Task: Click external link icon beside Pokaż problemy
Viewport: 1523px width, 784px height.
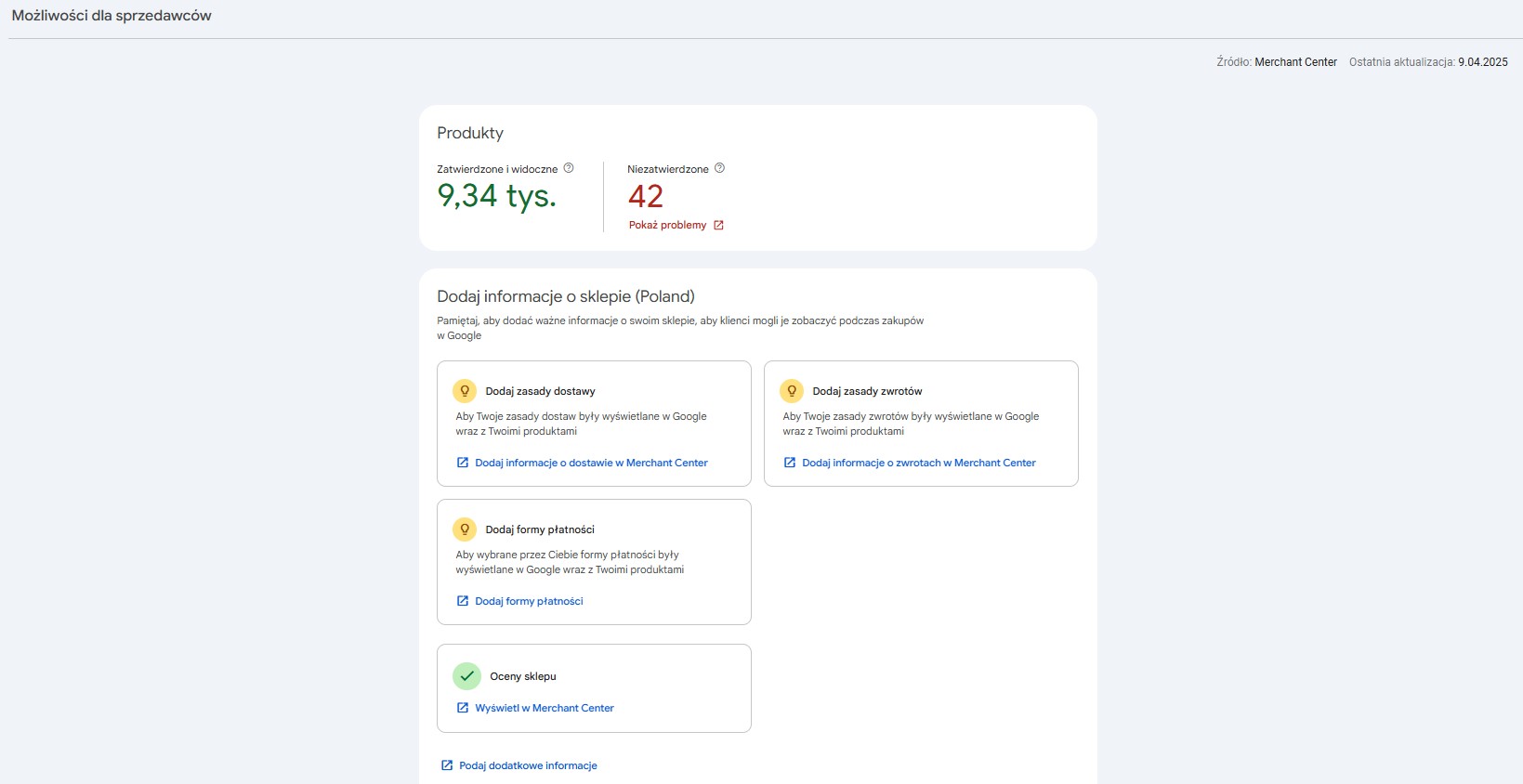Action: click(x=718, y=225)
